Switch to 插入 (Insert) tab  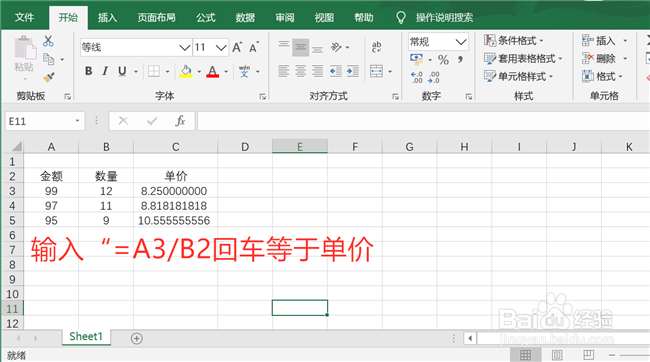click(x=107, y=17)
